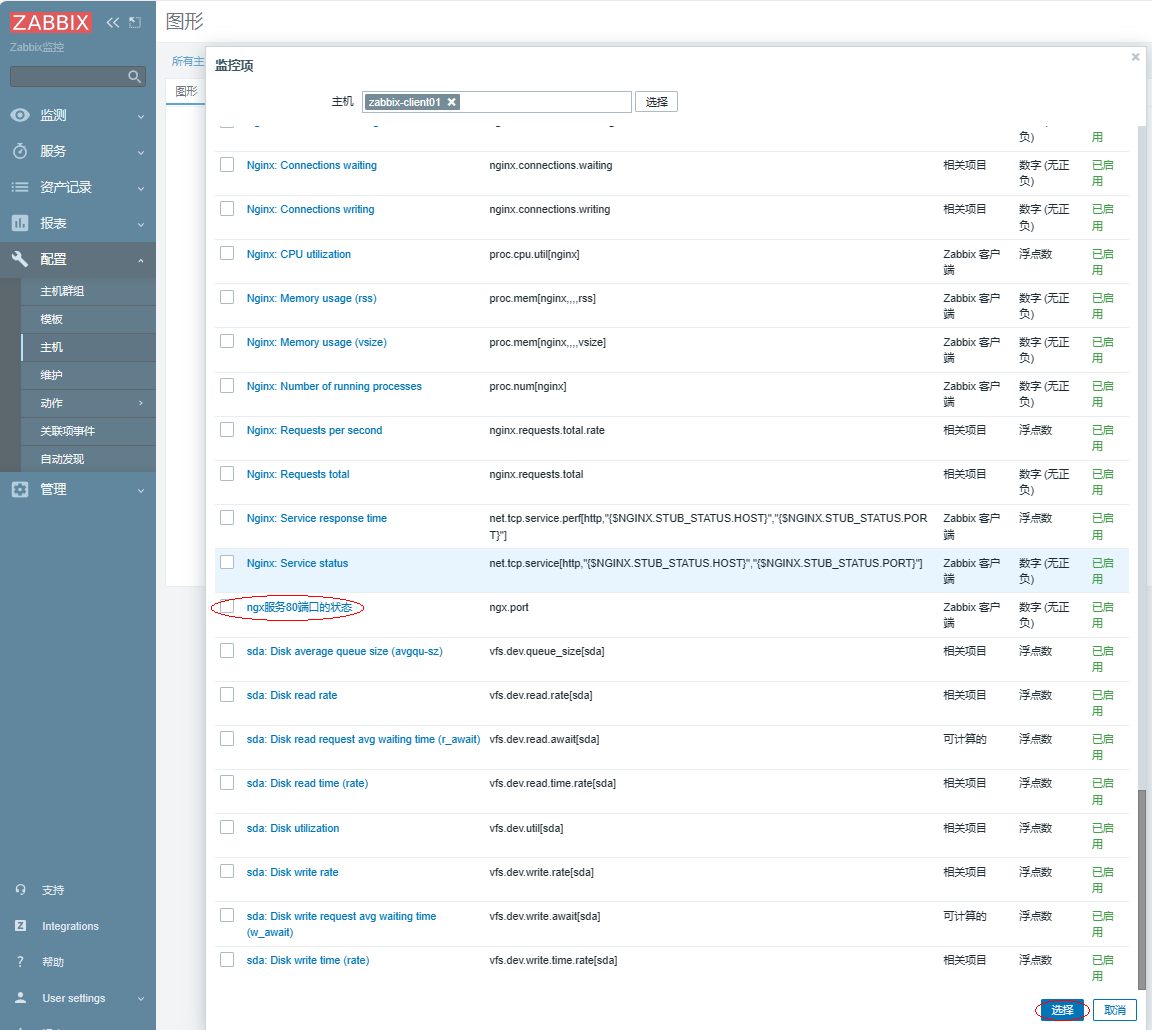
Task: Open the 监测 monitoring eye icon
Action: tap(20, 115)
